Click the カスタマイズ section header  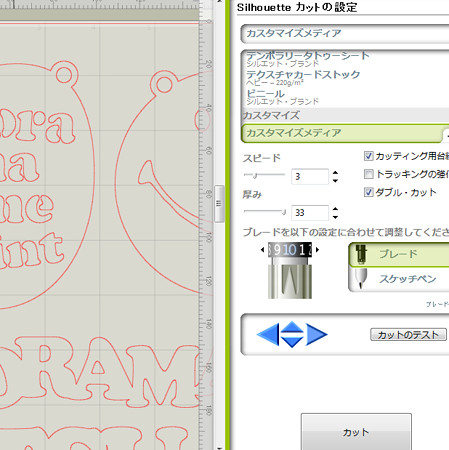(345, 115)
